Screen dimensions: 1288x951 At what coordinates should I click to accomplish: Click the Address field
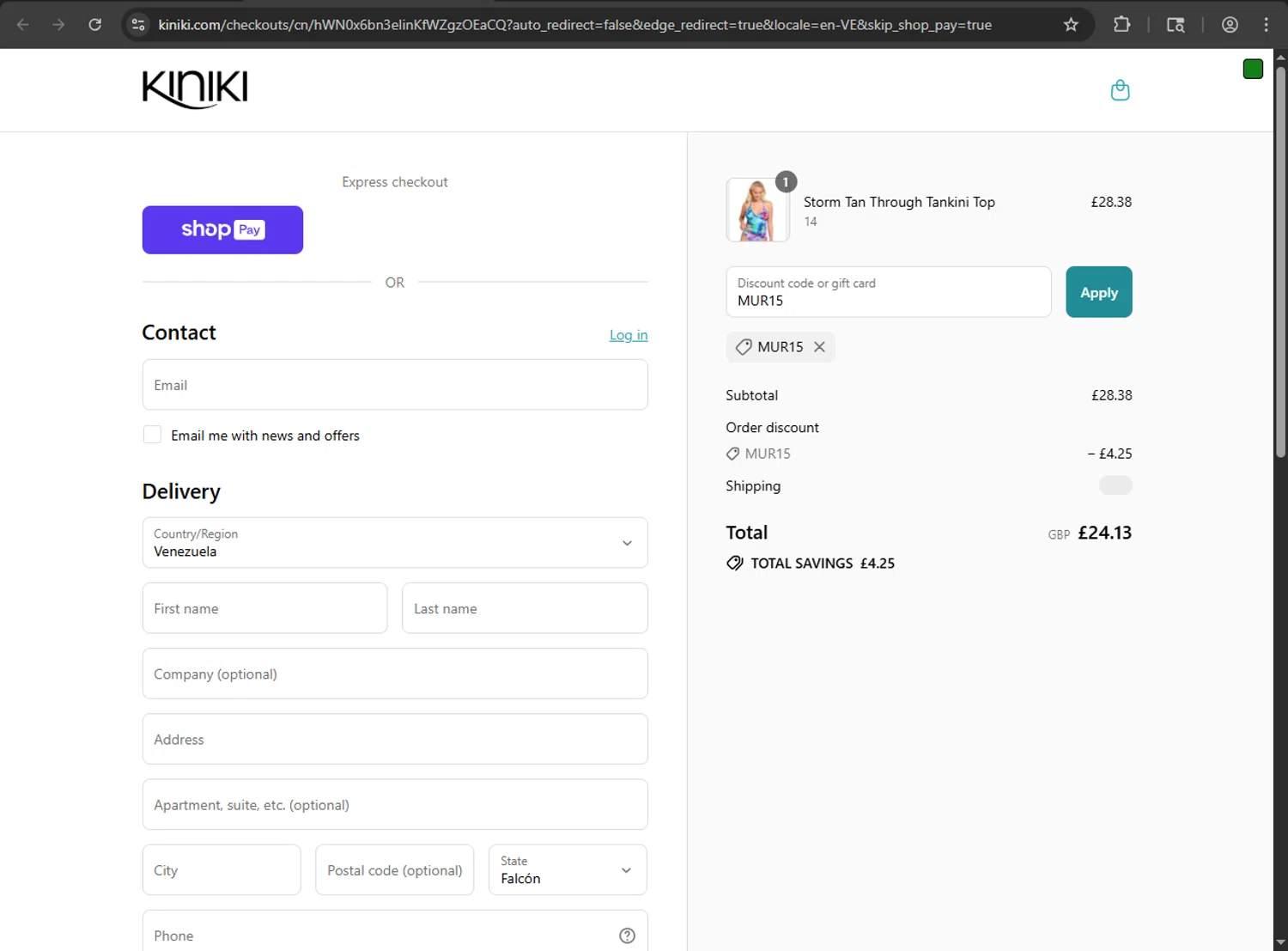click(x=395, y=739)
